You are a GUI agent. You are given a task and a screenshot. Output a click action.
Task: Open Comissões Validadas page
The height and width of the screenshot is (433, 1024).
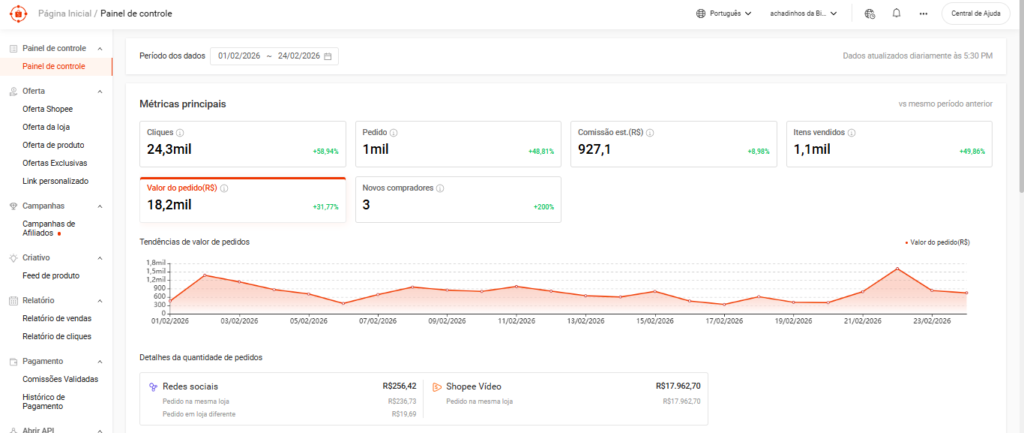point(60,379)
